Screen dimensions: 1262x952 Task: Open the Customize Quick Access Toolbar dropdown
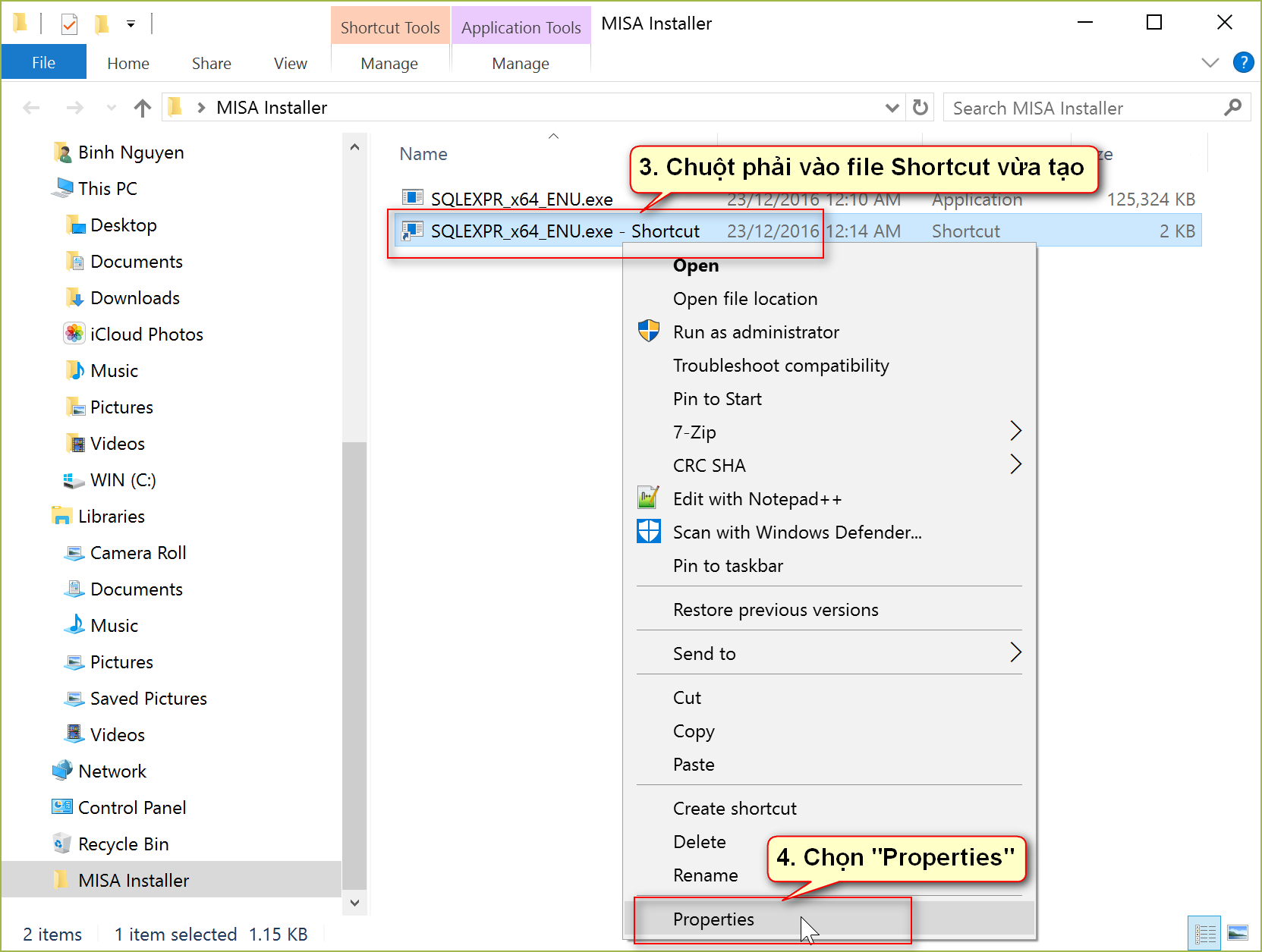point(131,24)
